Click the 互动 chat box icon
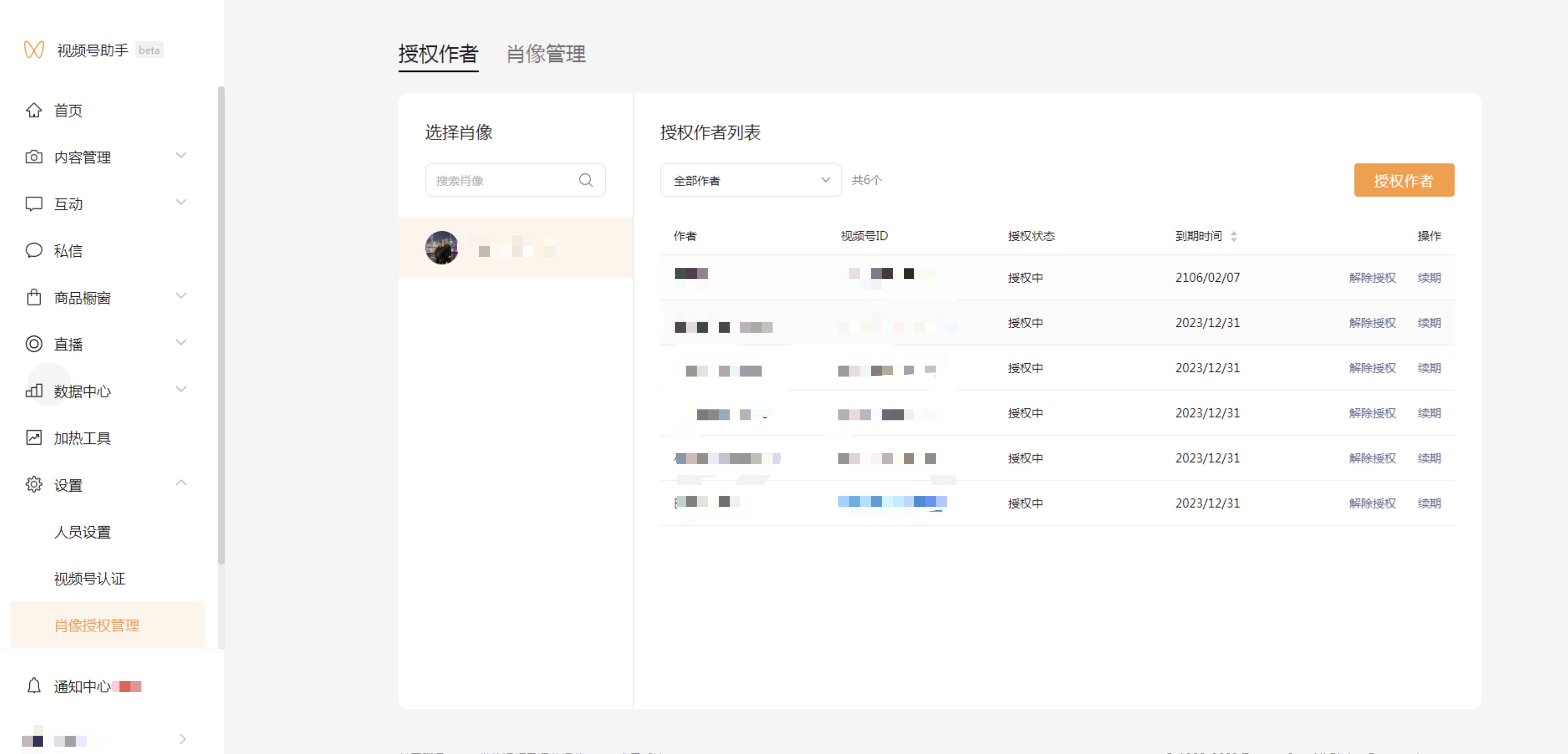 coord(33,204)
